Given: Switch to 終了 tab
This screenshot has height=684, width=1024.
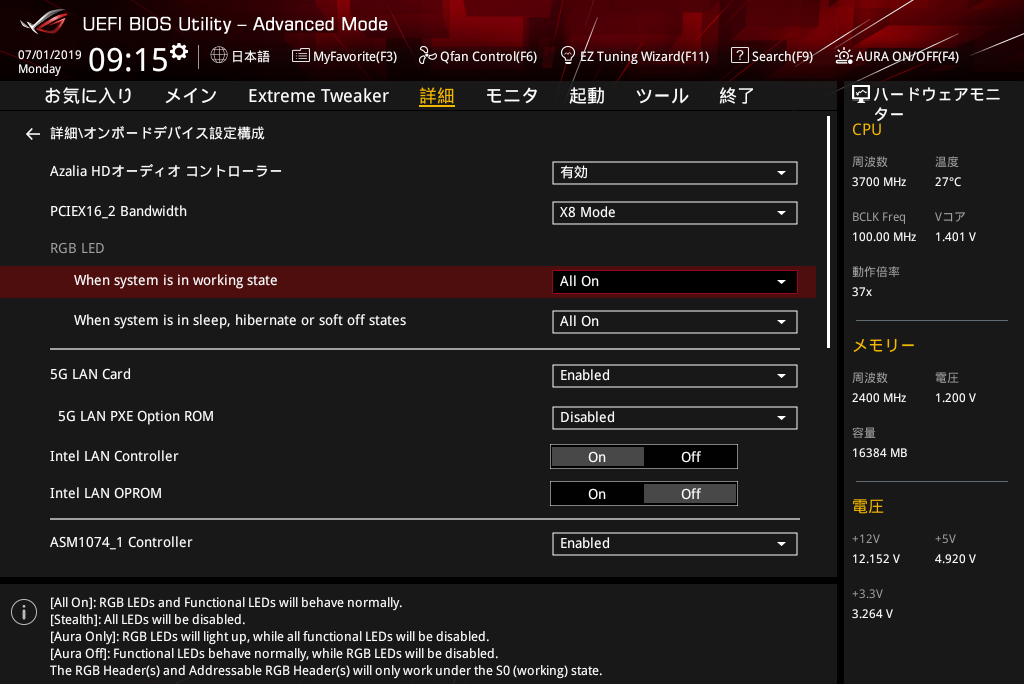Looking at the screenshot, I should pos(737,96).
